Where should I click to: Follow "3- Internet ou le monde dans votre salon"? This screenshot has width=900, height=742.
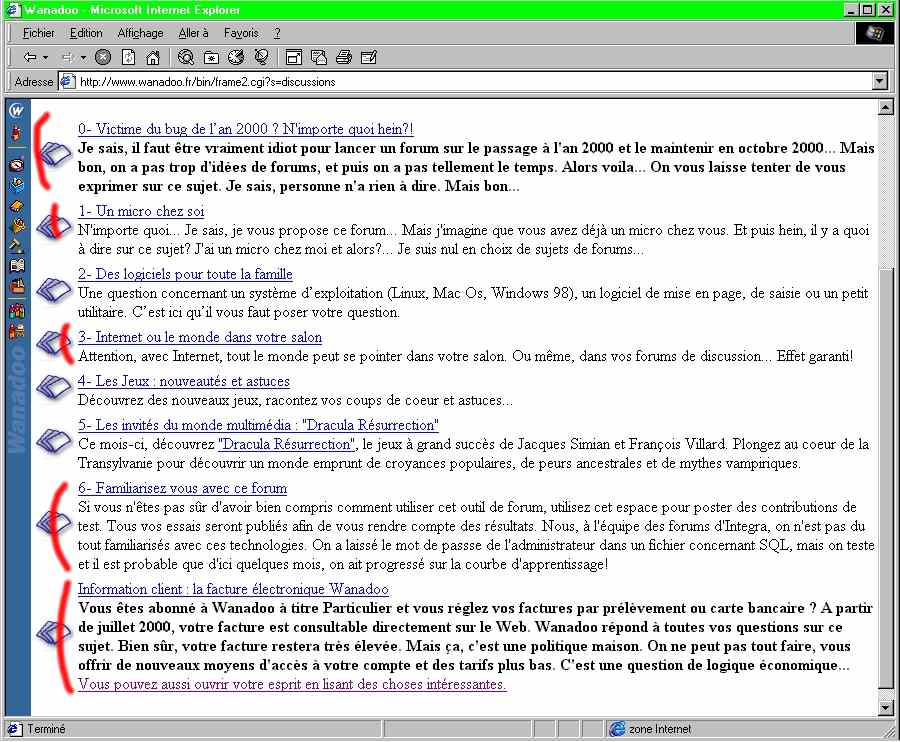[200, 337]
